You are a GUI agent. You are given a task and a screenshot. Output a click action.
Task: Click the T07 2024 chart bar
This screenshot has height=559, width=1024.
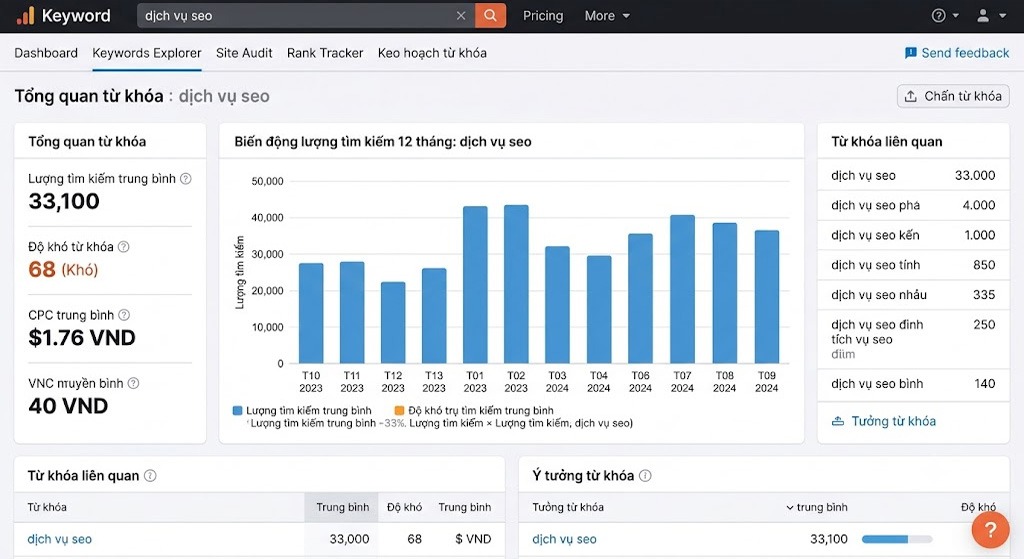click(682, 289)
